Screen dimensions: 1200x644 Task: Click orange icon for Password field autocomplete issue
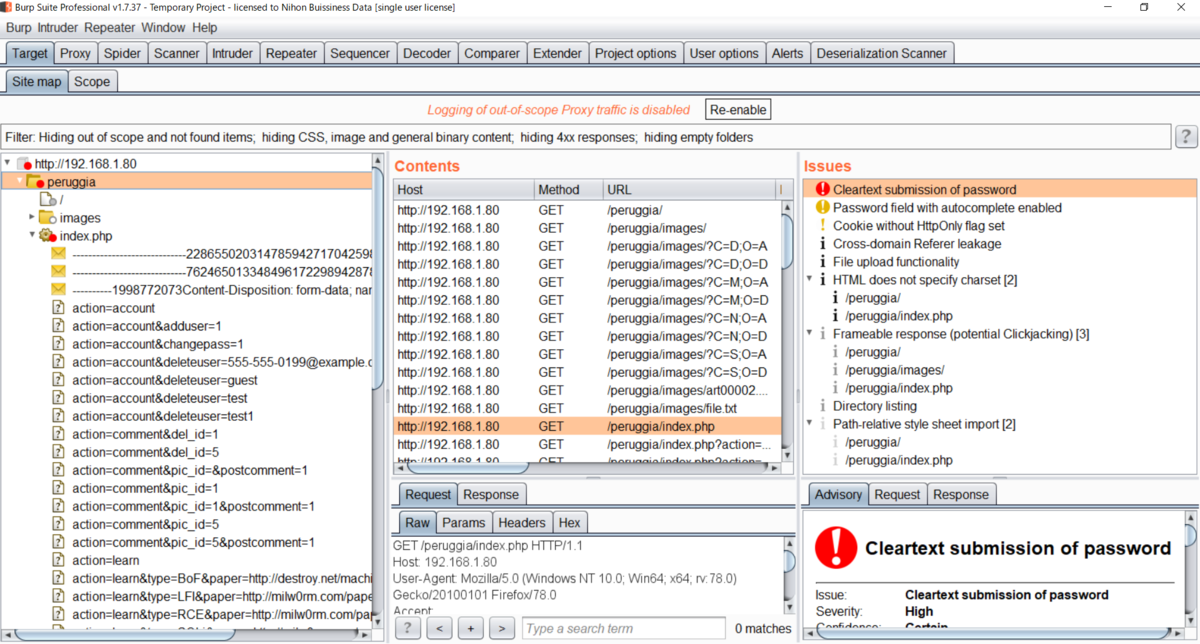(x=823, y=207)
